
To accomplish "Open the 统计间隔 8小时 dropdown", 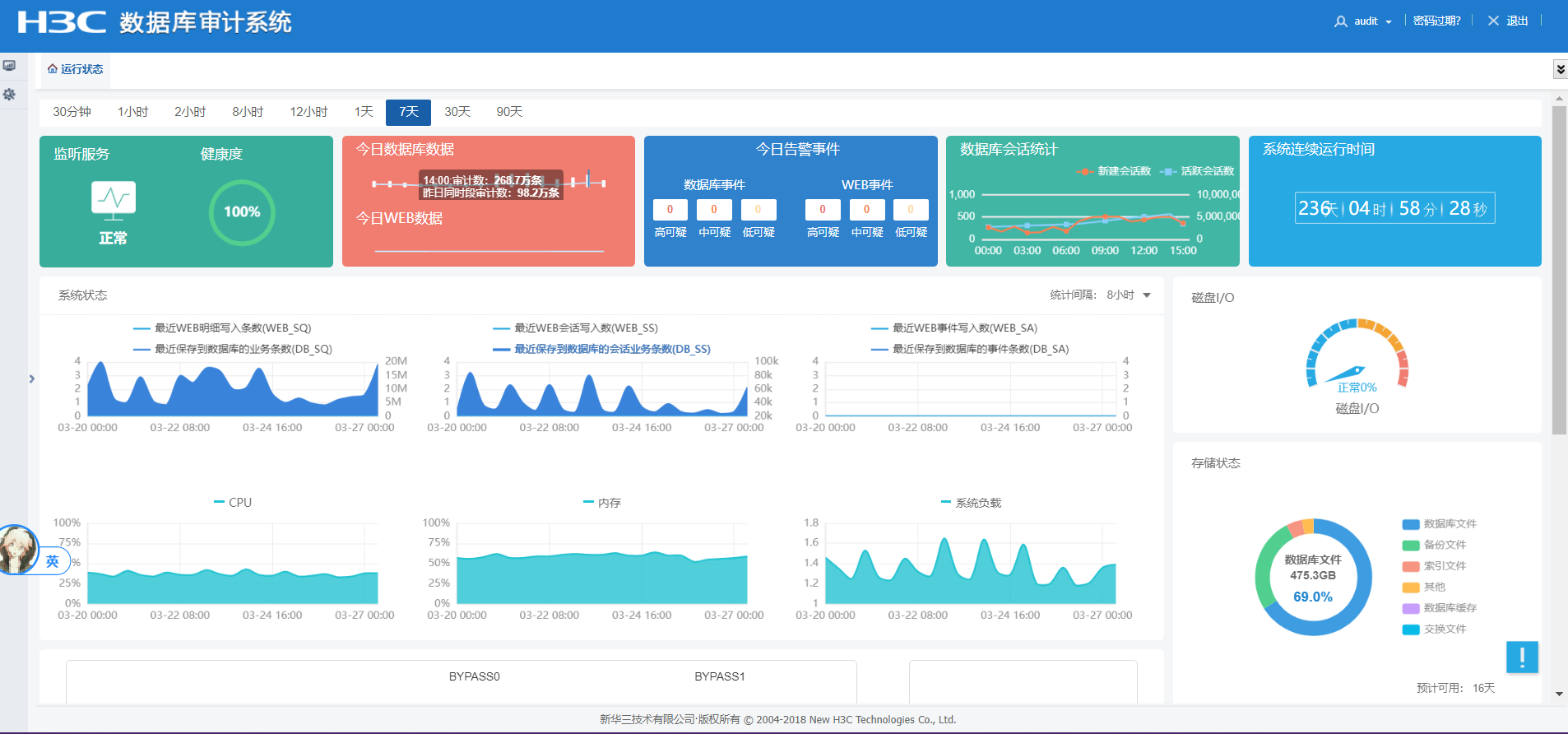I will 1128,295.
